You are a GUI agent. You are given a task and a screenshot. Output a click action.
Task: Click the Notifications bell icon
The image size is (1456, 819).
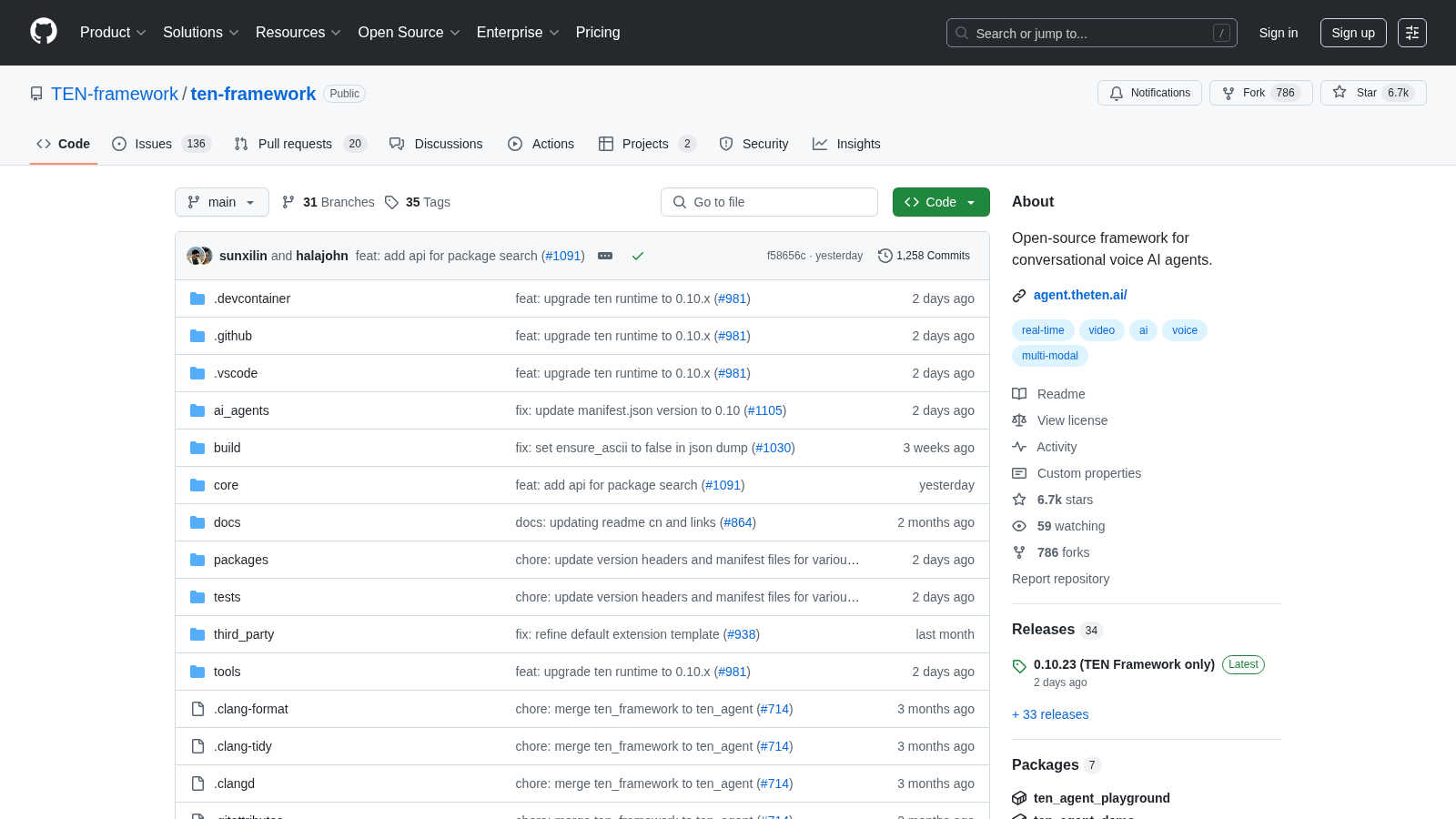pos(1117,93)
